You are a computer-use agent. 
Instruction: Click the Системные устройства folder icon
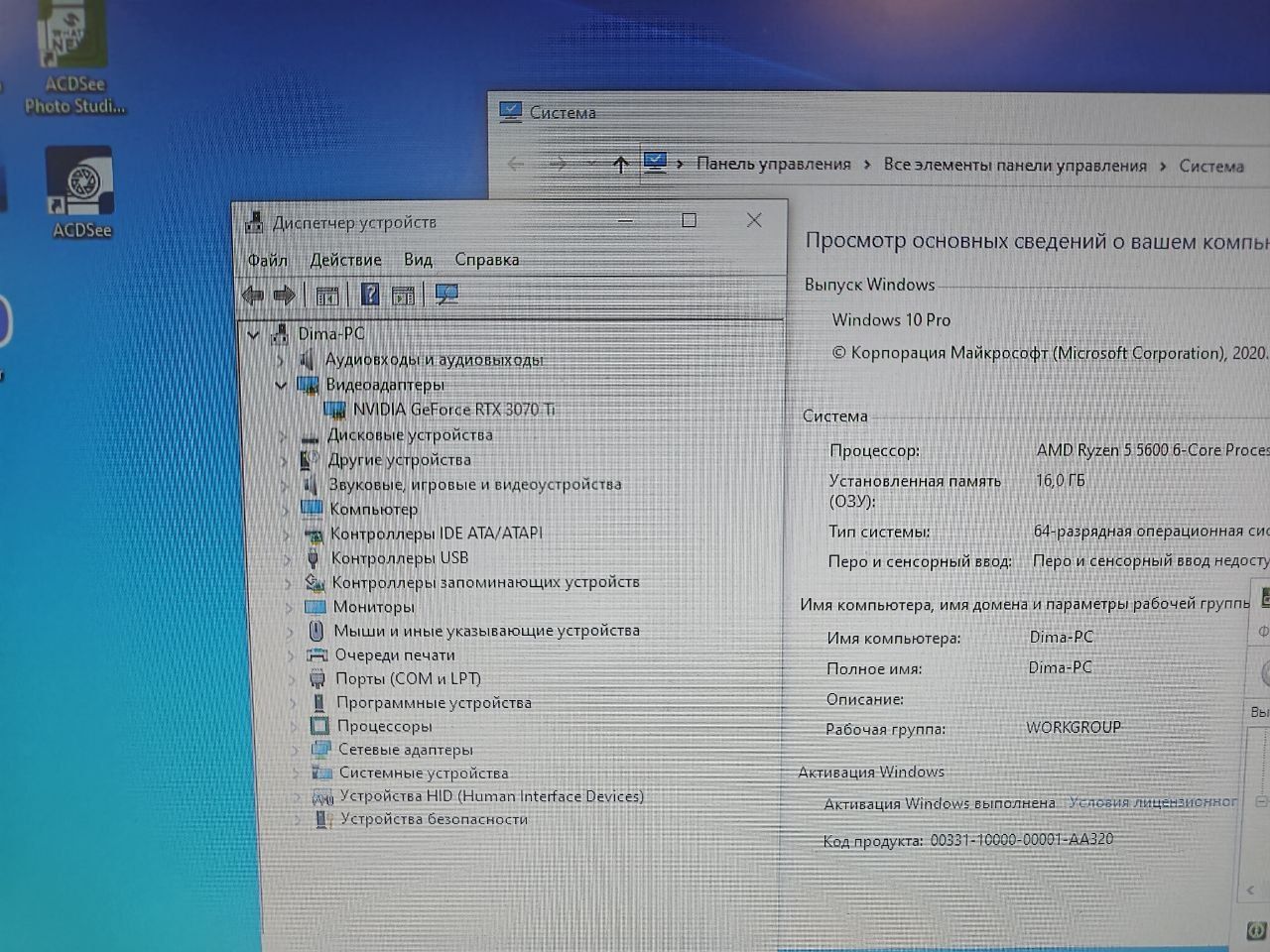(321, 773)
